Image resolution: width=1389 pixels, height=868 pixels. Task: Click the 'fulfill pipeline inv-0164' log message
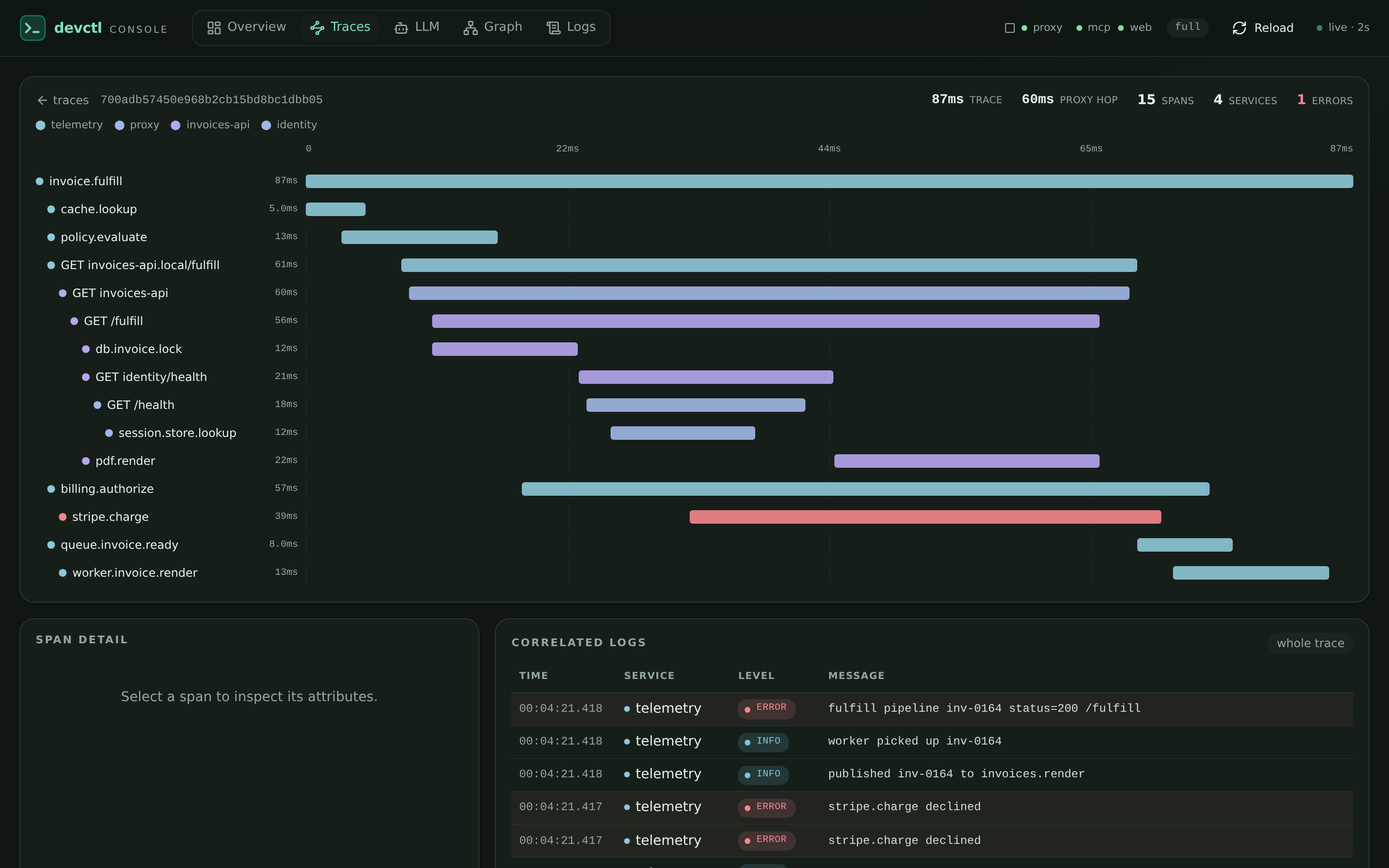(x=984, y=708)
